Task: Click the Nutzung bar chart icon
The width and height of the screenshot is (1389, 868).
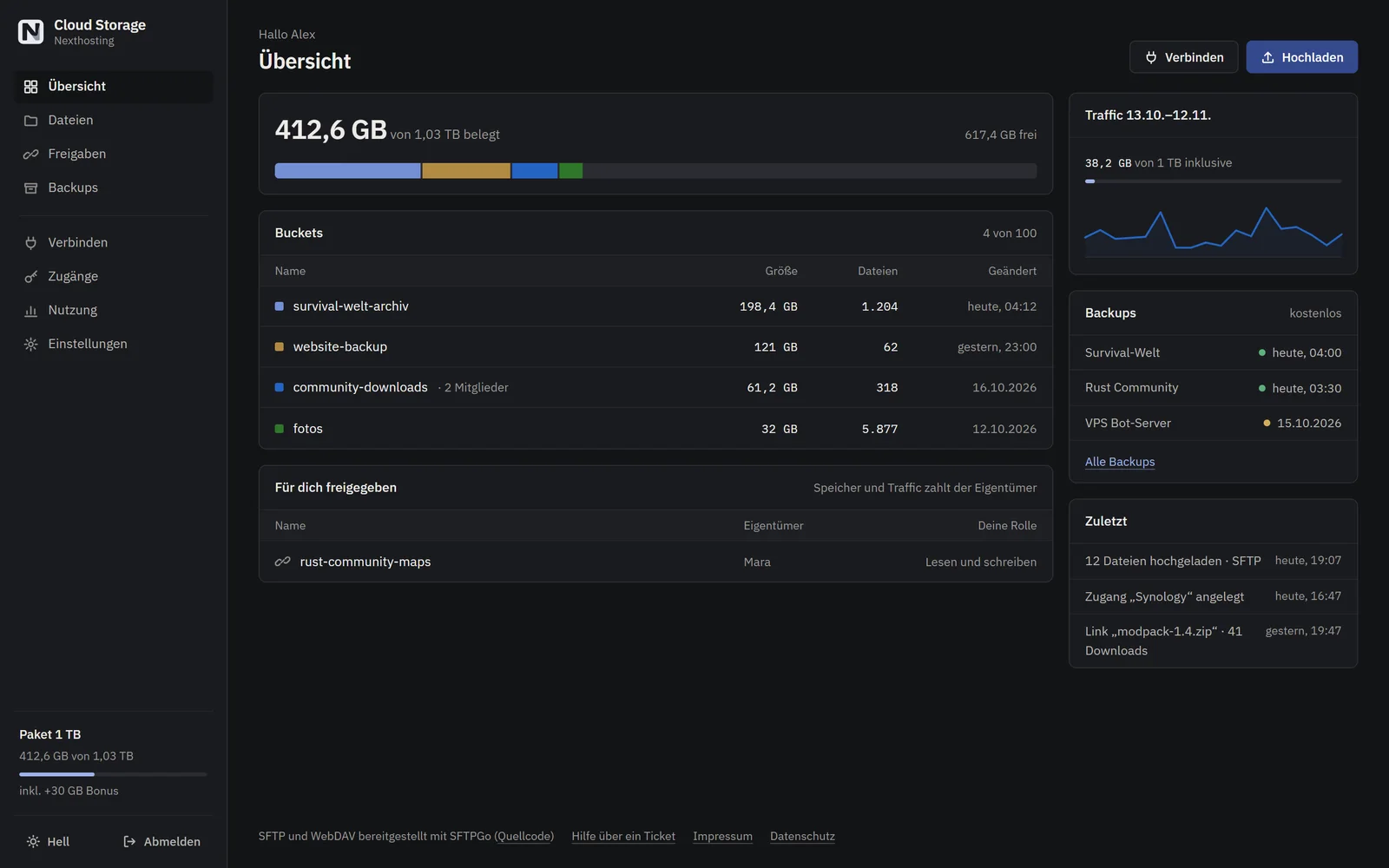Action: pos(30,311)
